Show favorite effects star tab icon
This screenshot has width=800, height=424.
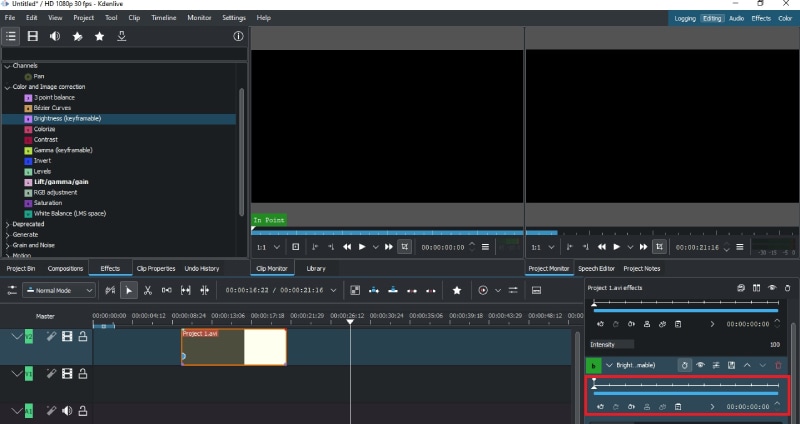click(99, 36)
